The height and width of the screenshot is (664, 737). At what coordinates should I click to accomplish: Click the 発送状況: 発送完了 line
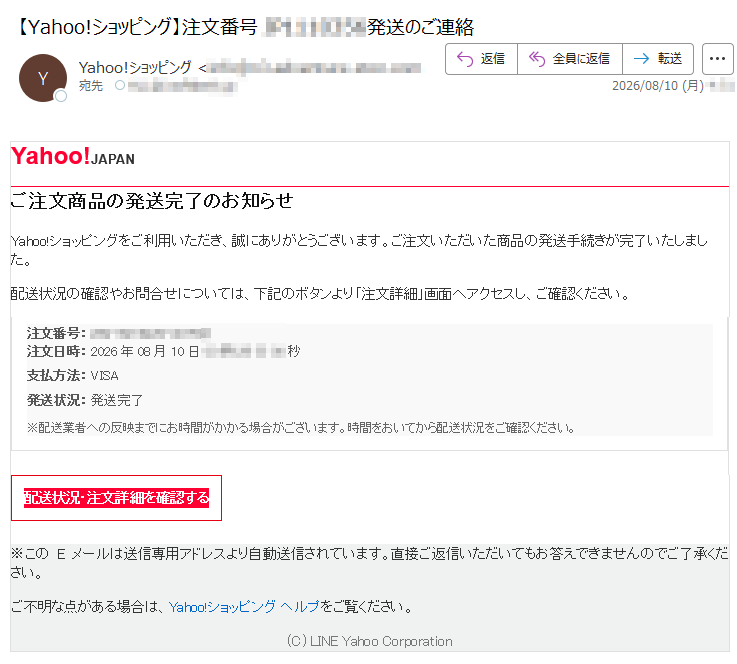click(x=85, y=400)
